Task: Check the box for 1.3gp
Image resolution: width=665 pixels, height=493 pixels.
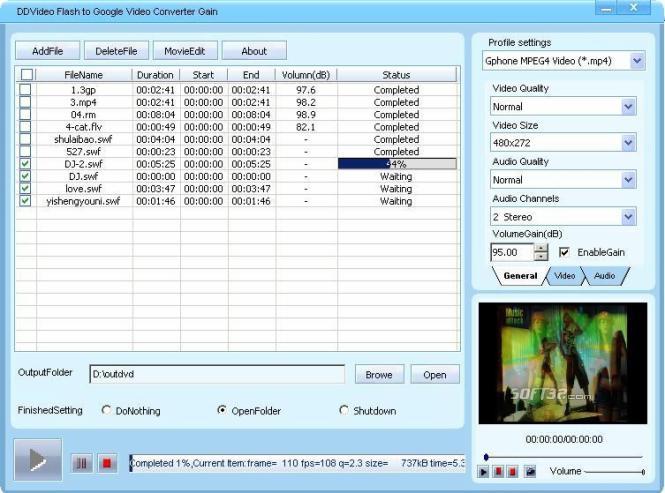Action: click(x=25, y=90)
